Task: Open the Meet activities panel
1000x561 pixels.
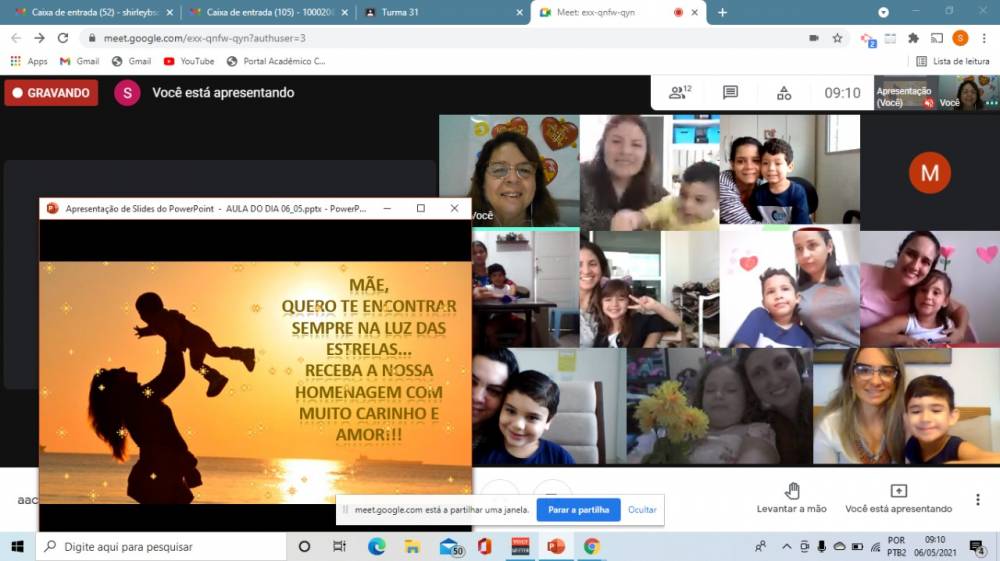Action: tap(784, 93)
